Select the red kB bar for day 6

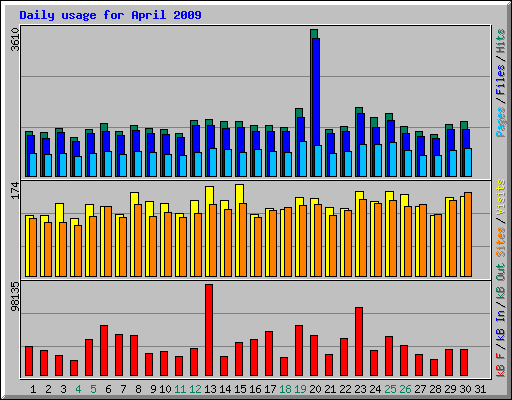(104, 351)
